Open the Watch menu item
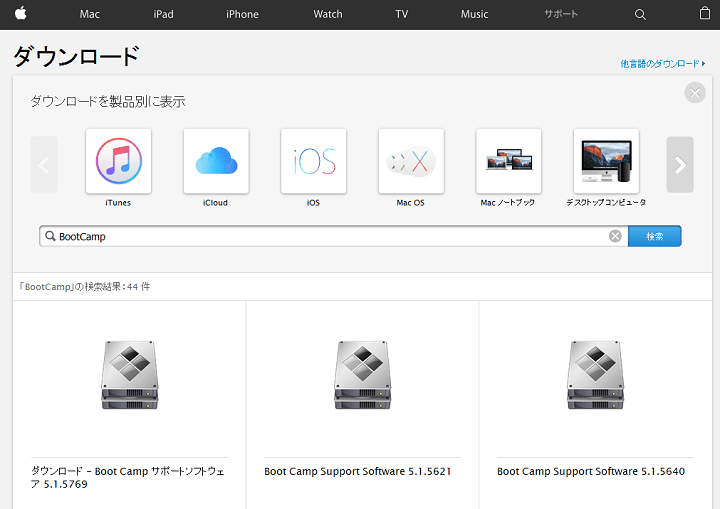Image resolution: width=720 pixels, height=509 pixels. coord(328,14)
